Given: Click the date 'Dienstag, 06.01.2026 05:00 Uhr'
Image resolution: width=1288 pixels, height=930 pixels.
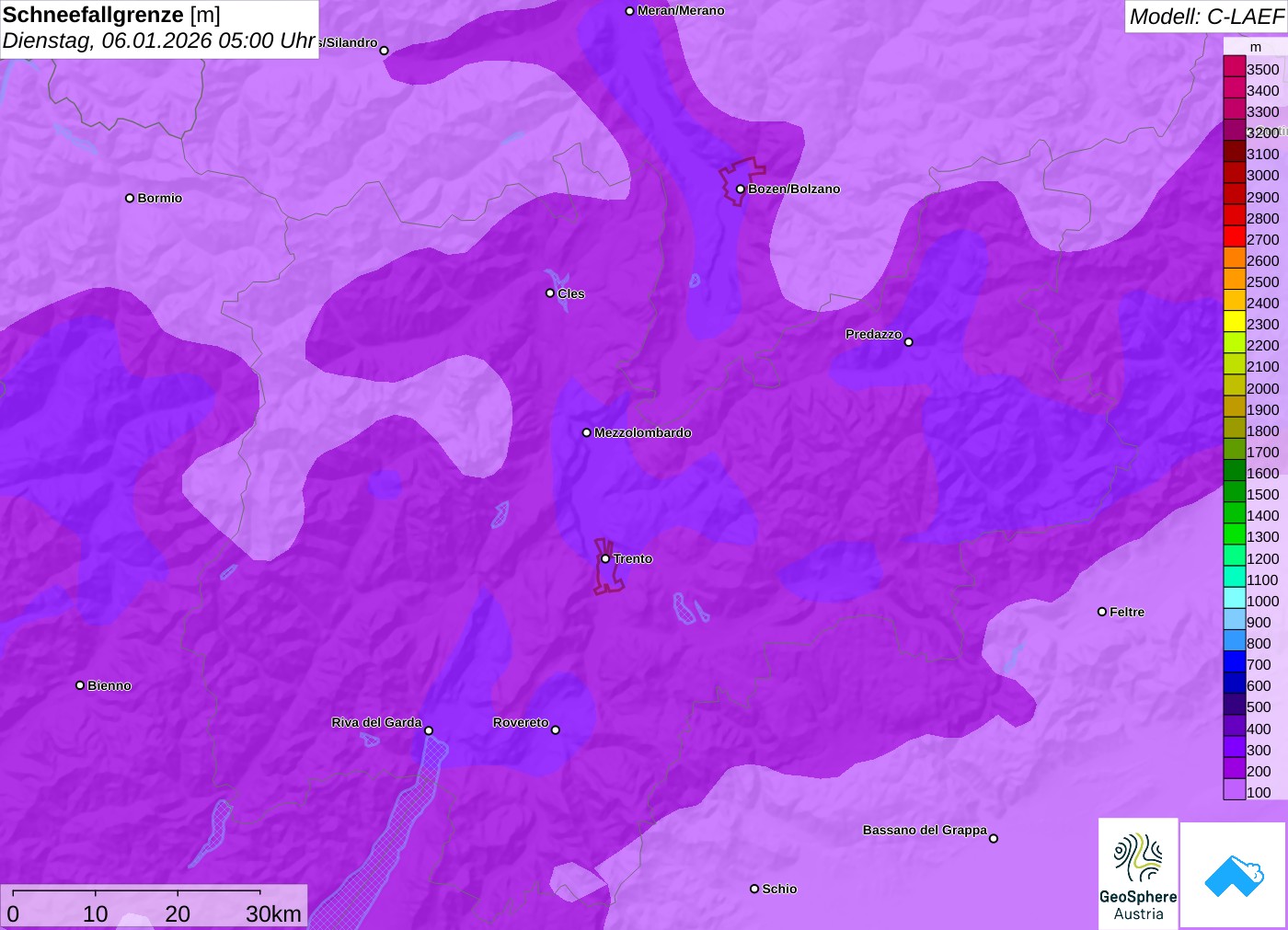Looking at the screenshot, I should tap(159, 41).
